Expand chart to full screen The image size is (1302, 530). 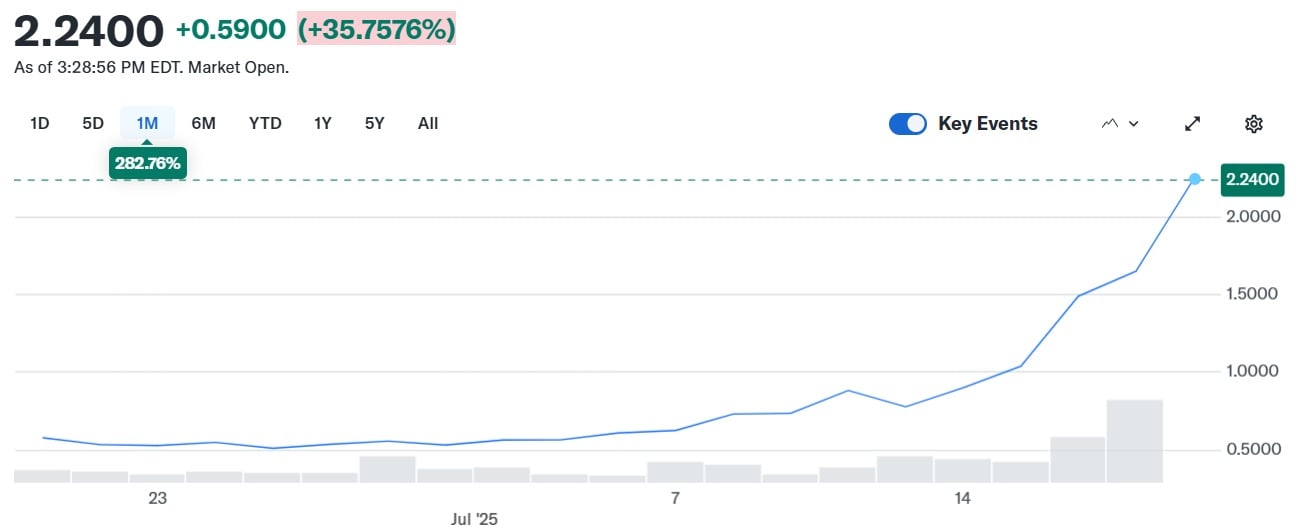coord(1192,124)
